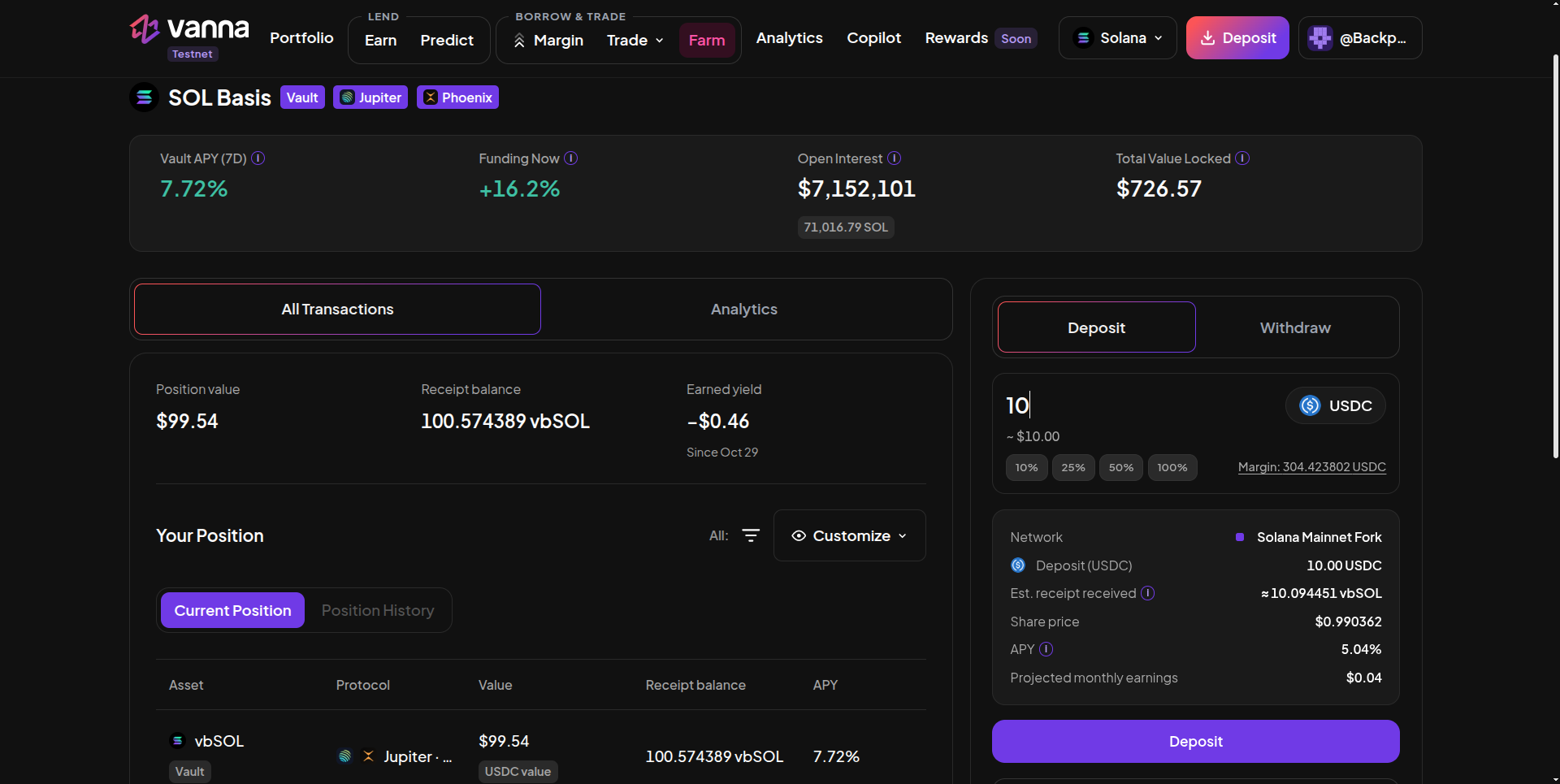Click the deposit amount input field
The width and height of the screenshot is (1560, 784).
coord(1137,405)
